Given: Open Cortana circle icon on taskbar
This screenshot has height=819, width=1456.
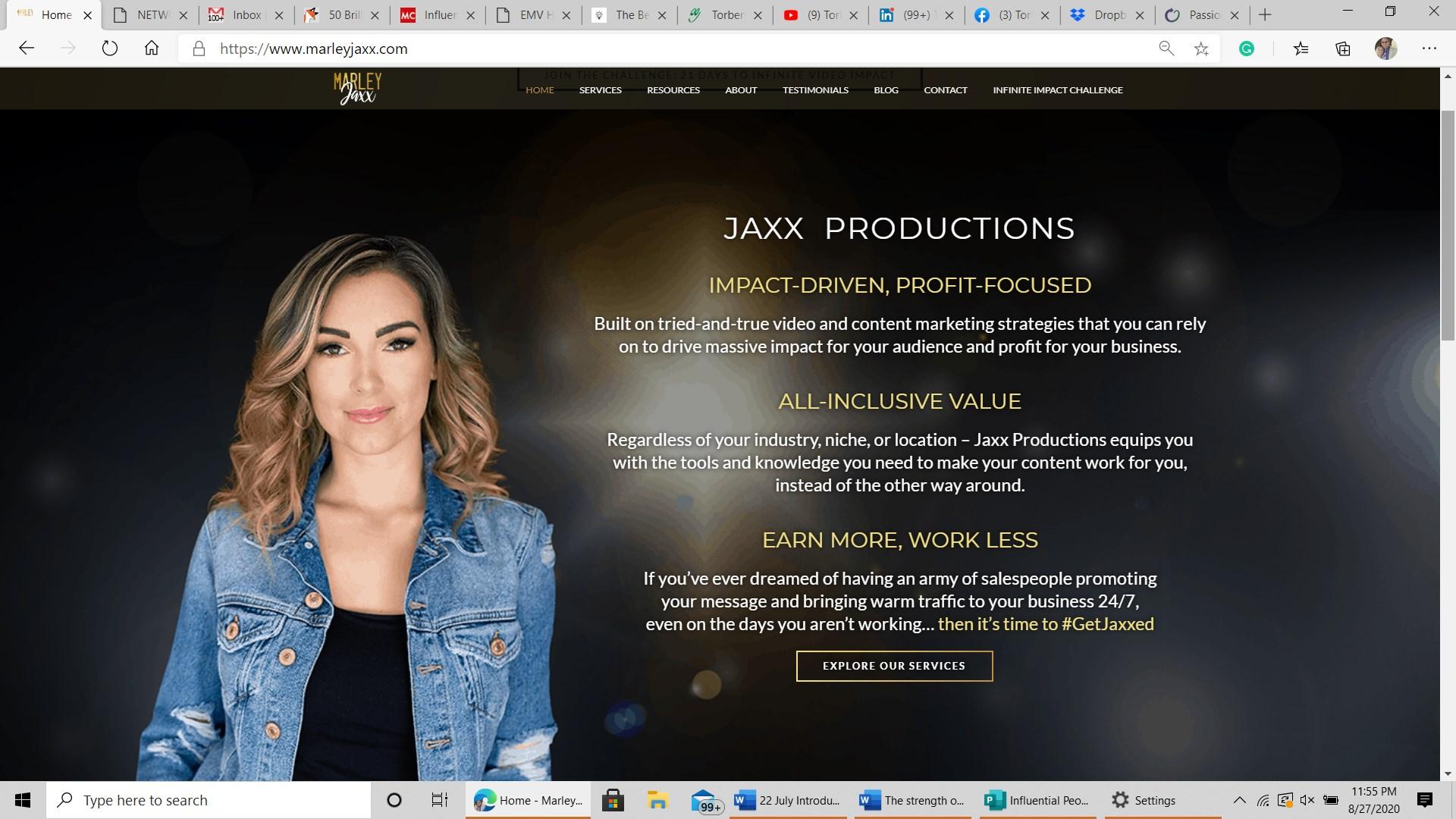Looking at the screenshot, I should pyautogui.click(x=394, y=800).
